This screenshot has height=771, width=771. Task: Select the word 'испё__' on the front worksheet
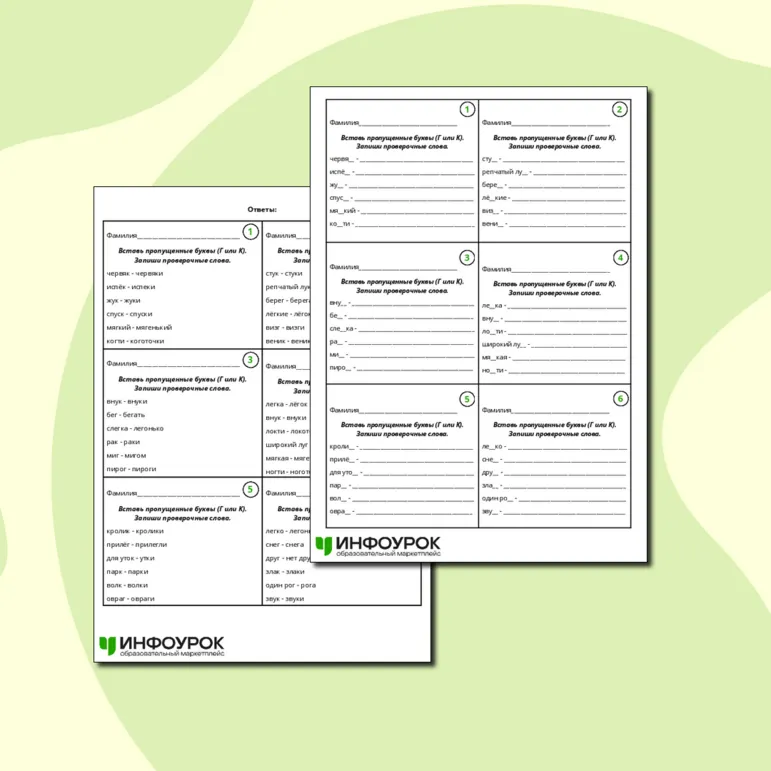coord(340,172)
